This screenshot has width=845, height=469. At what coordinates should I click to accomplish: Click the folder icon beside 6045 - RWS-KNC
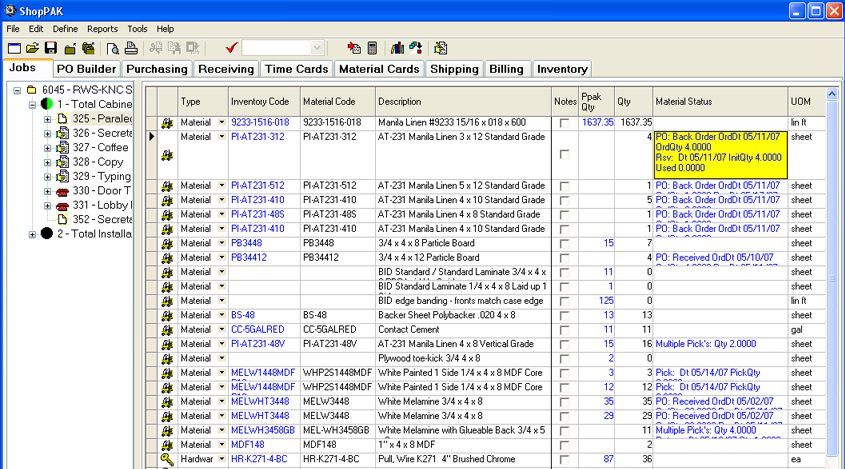32,89
